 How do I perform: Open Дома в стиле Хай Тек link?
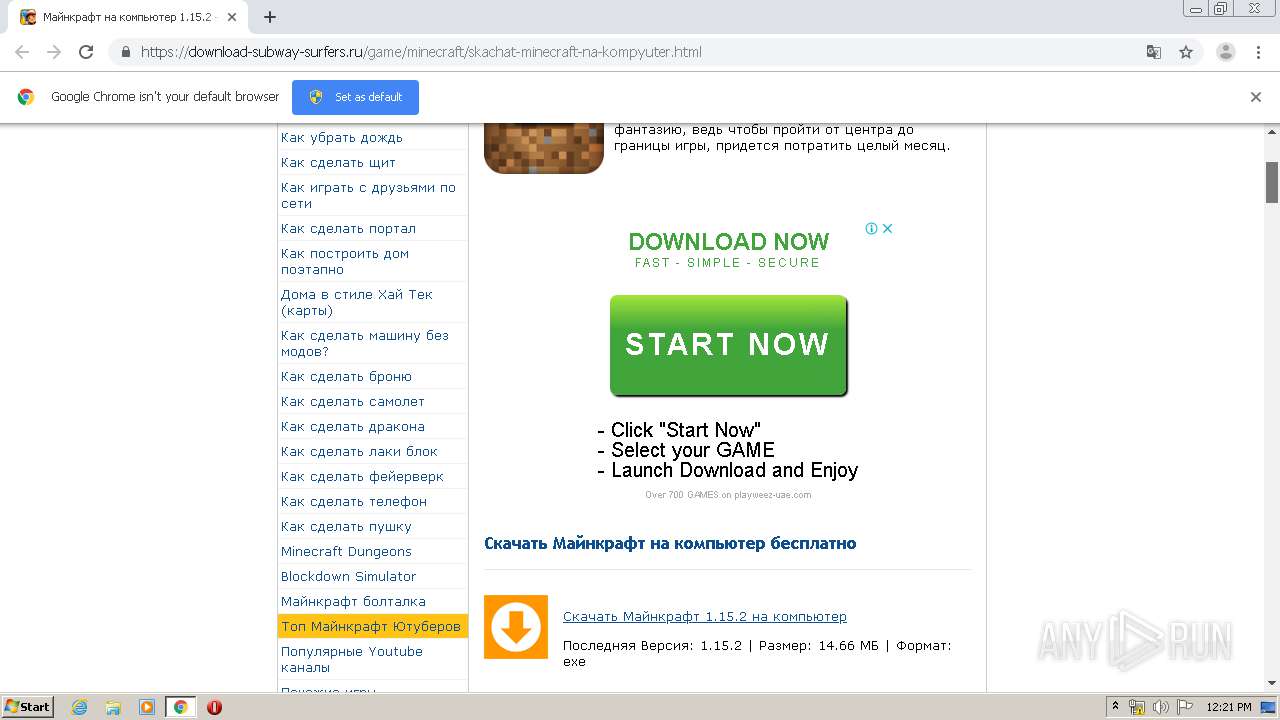click(357, 302)
